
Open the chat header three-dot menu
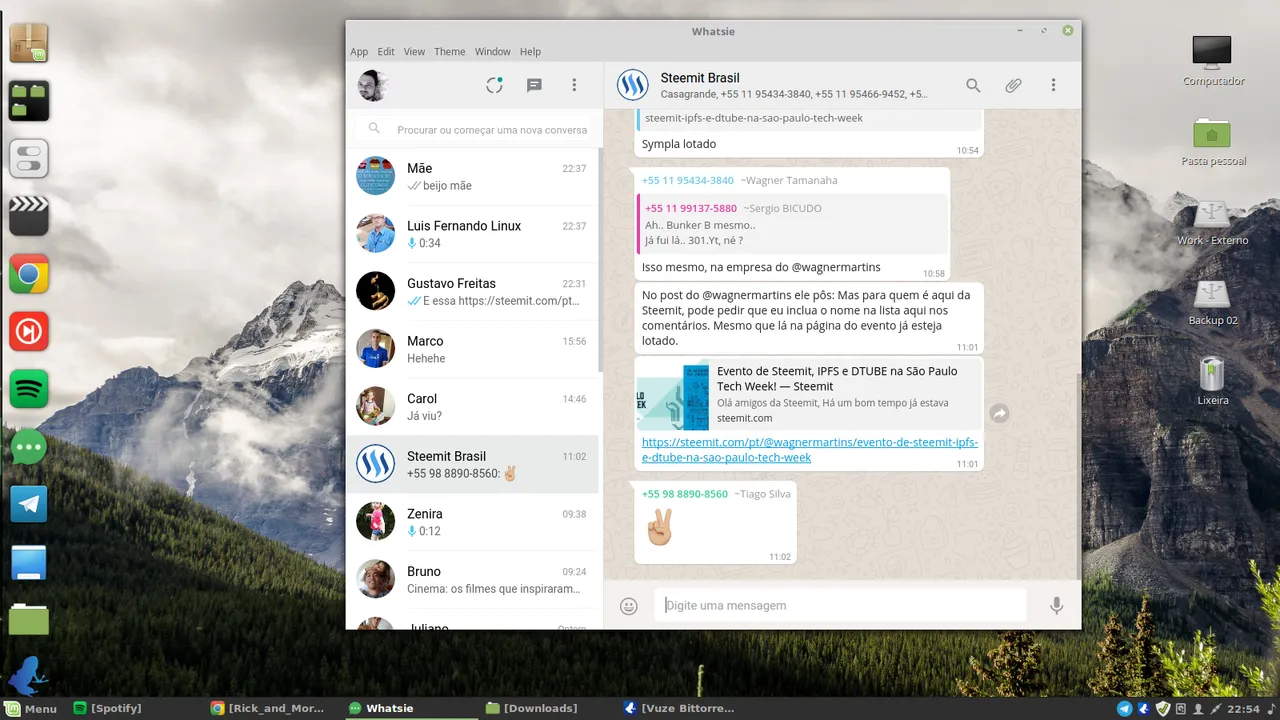tap(1053, 86)
